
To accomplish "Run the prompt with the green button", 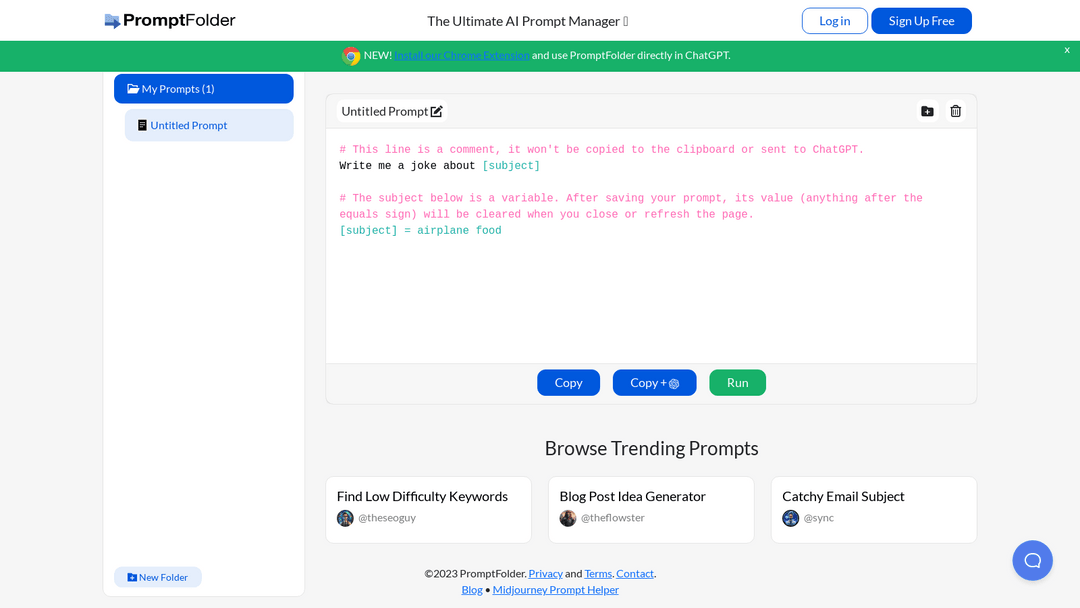I will (x=737, y=383).
